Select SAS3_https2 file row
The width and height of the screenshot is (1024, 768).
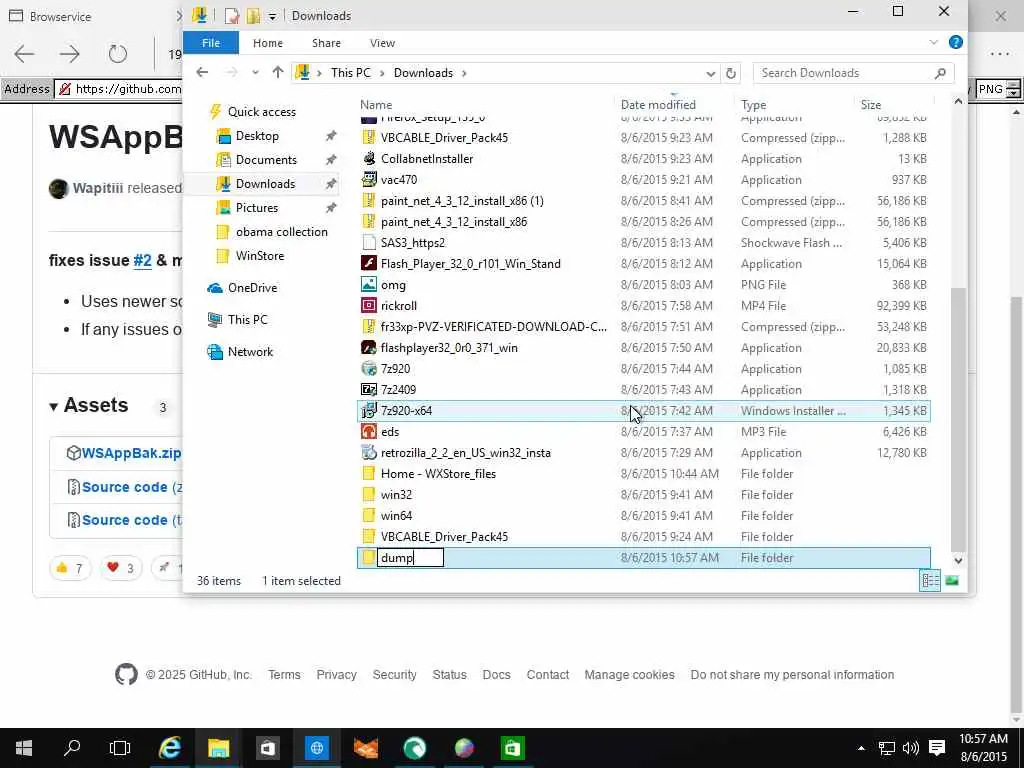pos(644,243)
